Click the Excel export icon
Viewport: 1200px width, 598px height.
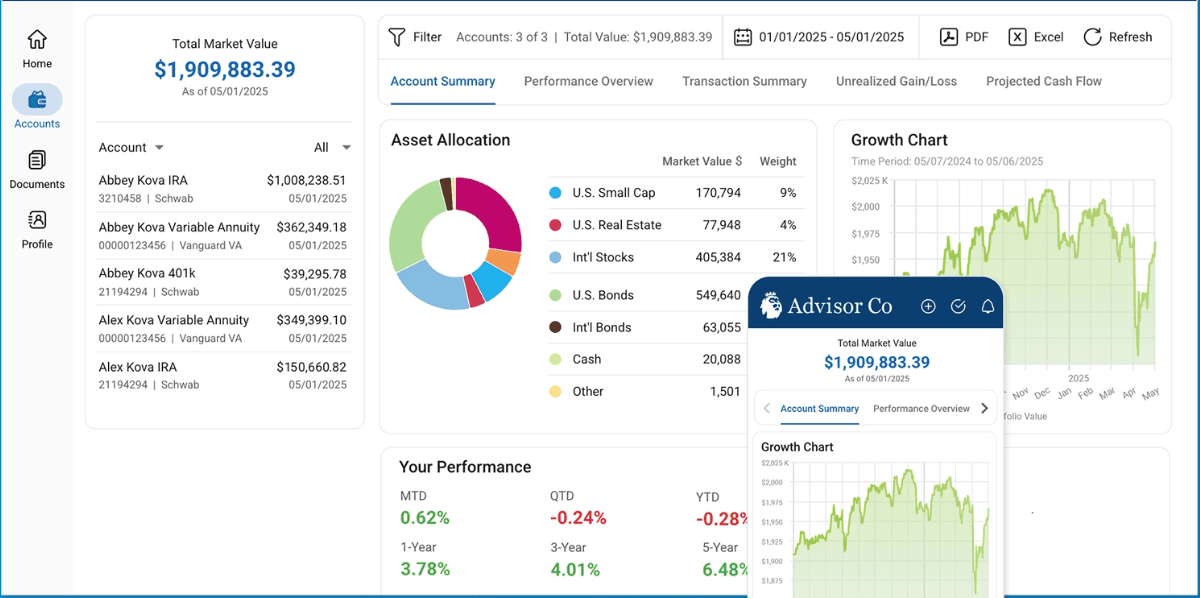[1017, 37]
